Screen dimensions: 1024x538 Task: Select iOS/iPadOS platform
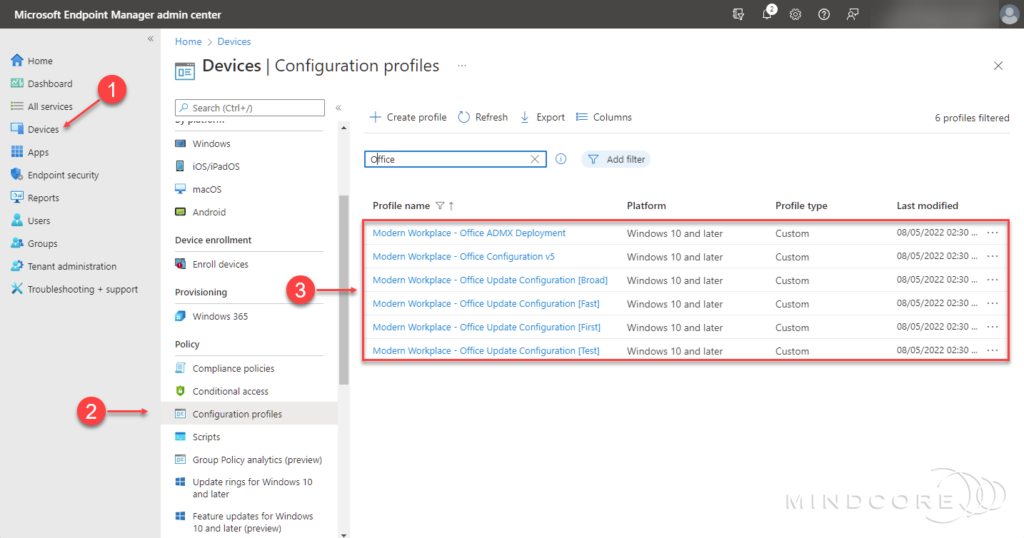pyautogui.click(x=207, y=166)
